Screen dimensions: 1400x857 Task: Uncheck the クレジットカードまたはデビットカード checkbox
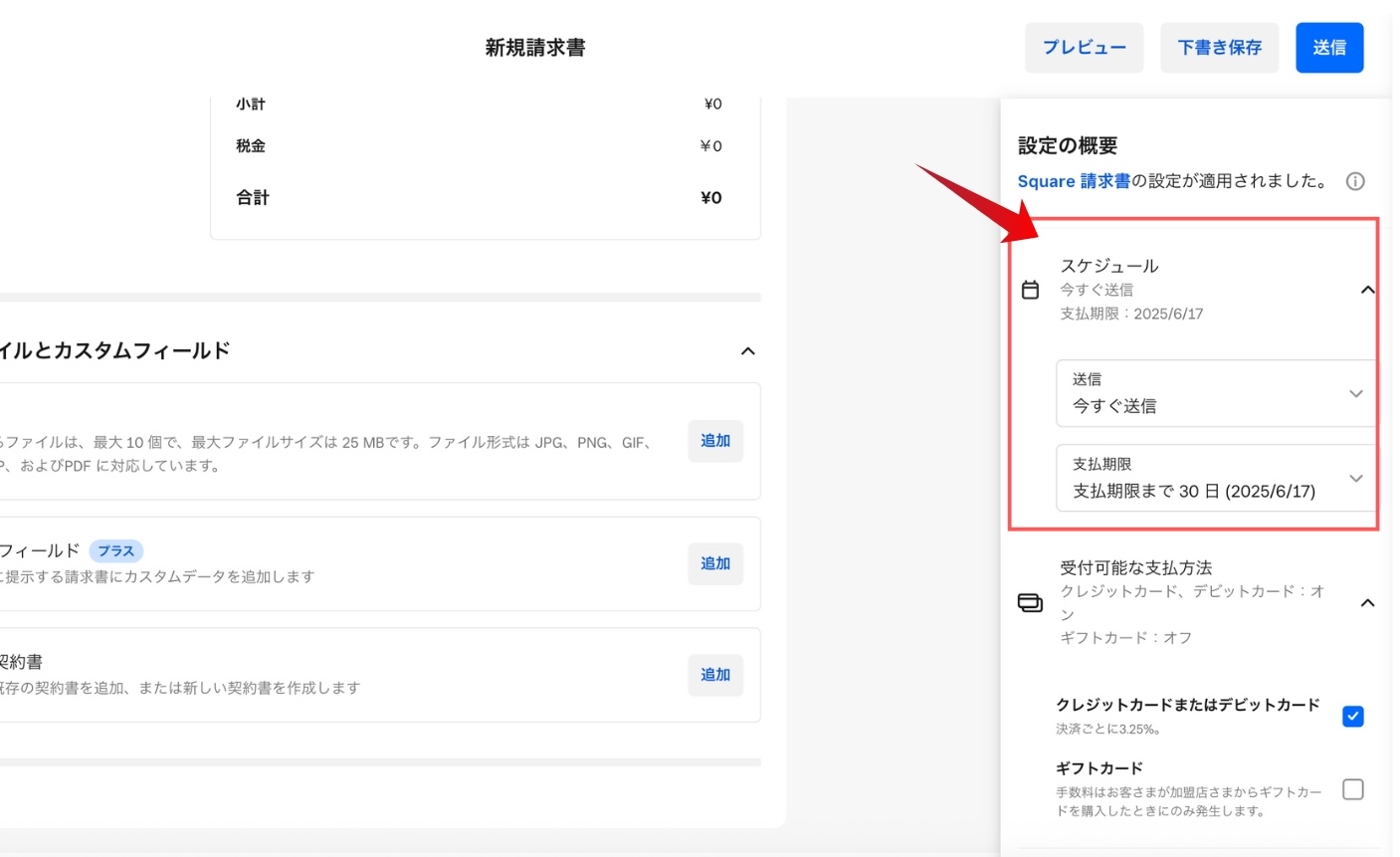[x=1352, y=716]
